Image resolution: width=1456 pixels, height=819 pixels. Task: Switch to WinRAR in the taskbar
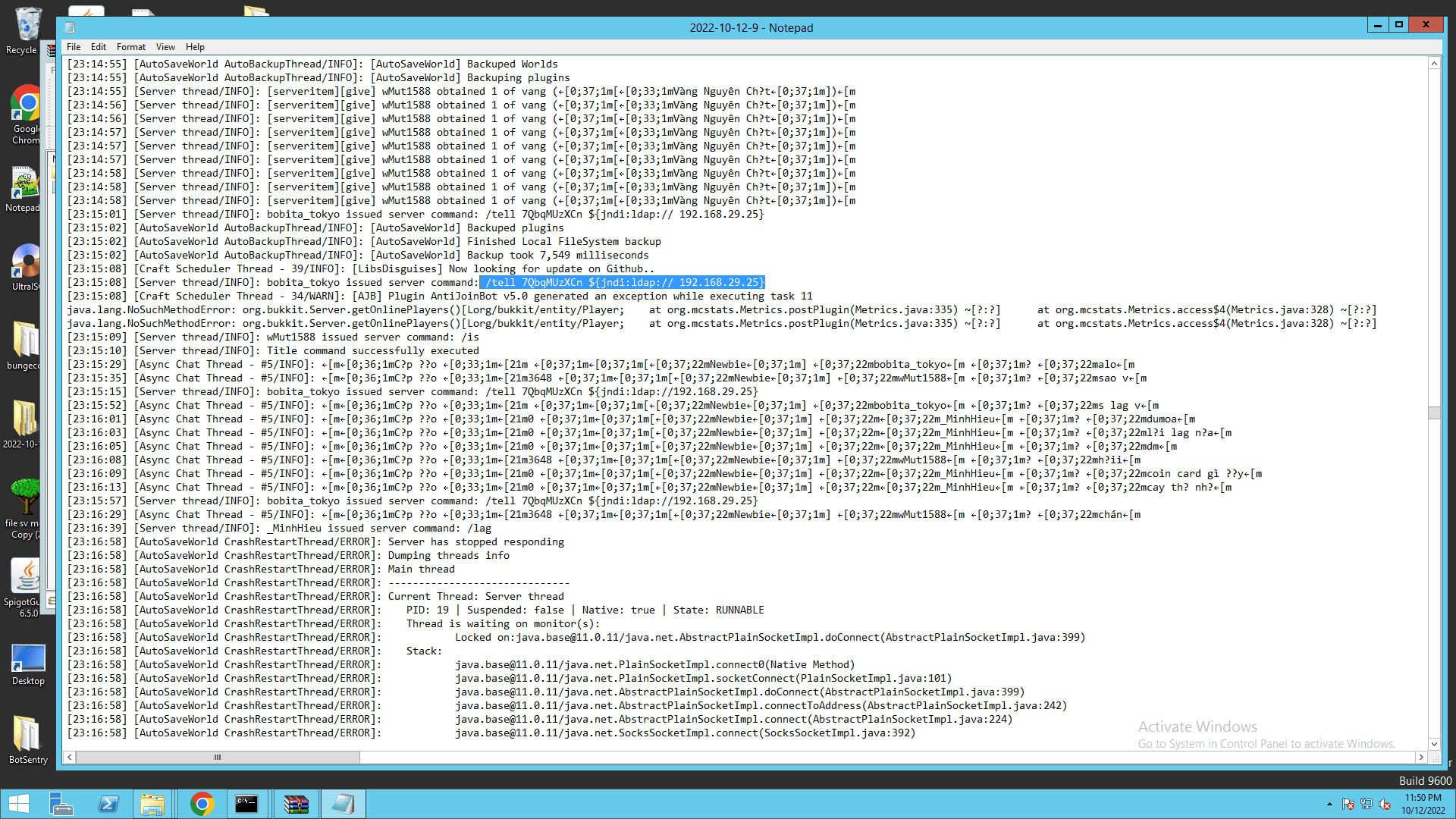coord(296,804)
